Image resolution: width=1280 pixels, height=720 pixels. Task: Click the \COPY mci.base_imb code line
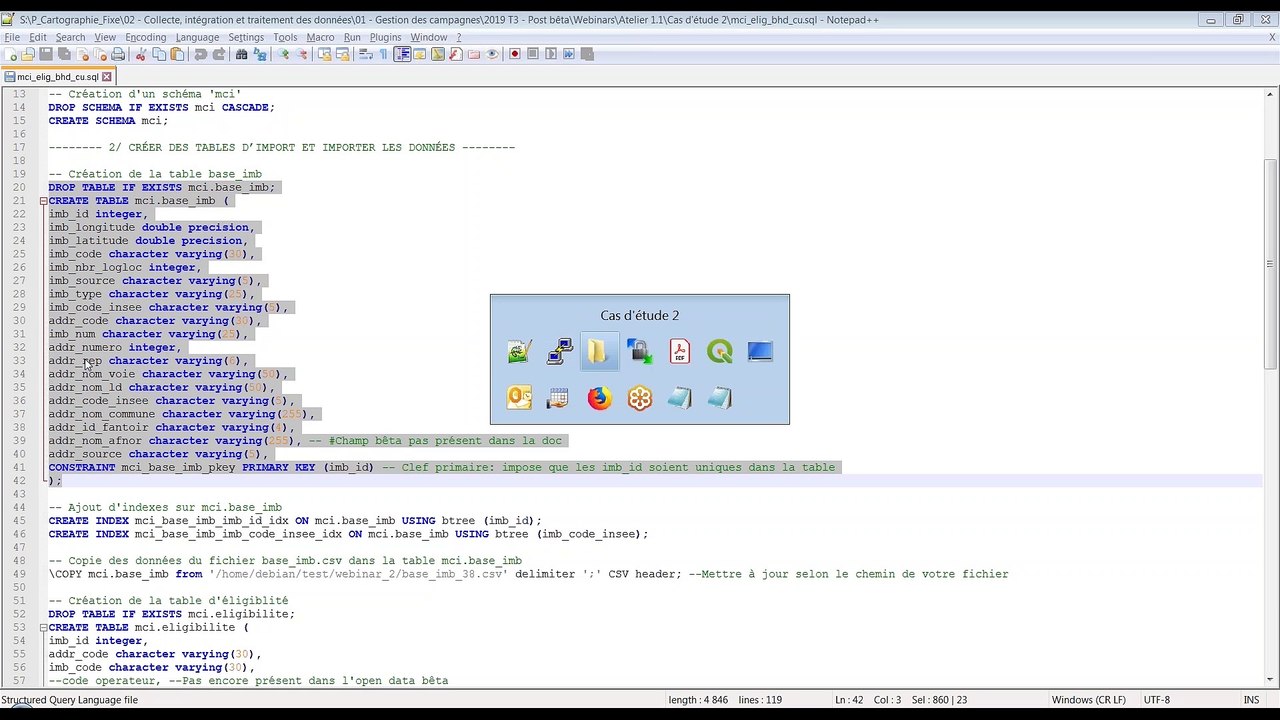(x=528, y=574)
